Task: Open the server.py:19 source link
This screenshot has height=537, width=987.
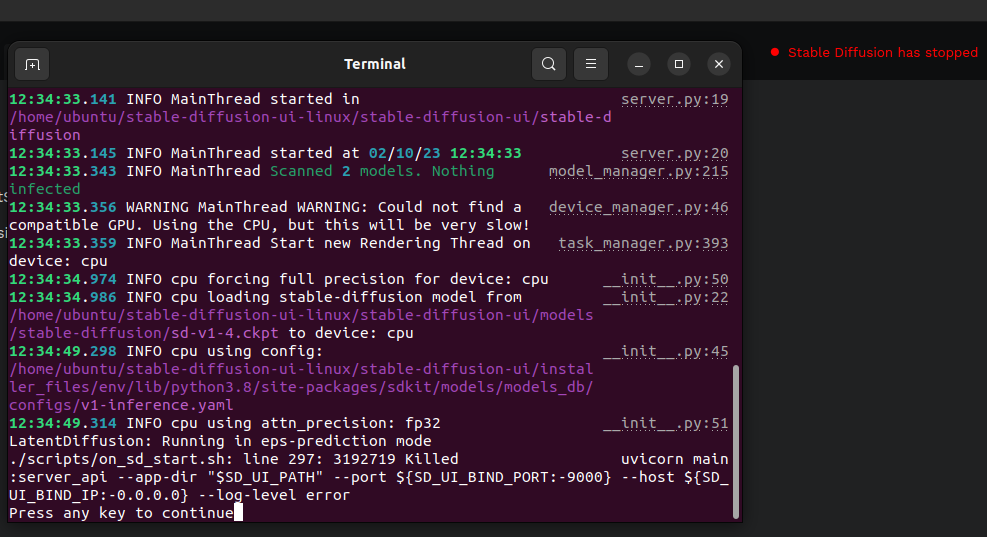Action: (x=674, y=99)
